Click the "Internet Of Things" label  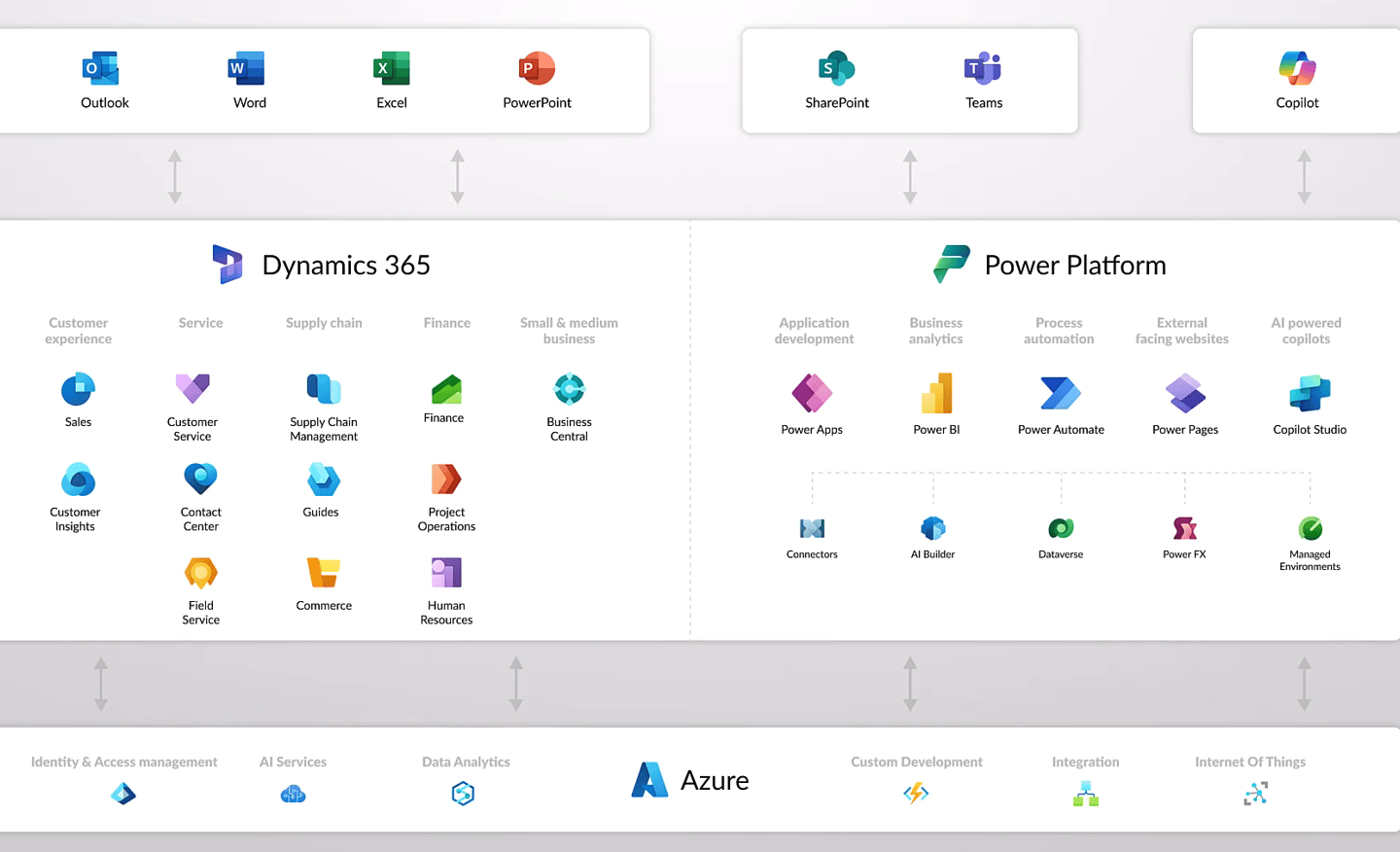pos(1250,762)
